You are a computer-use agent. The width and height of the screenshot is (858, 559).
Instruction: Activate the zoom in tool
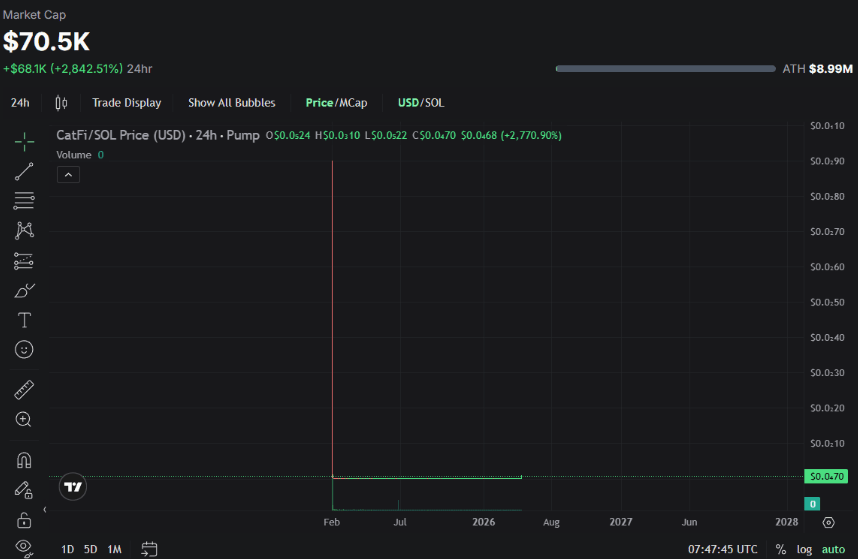click(x=24, y=420)
